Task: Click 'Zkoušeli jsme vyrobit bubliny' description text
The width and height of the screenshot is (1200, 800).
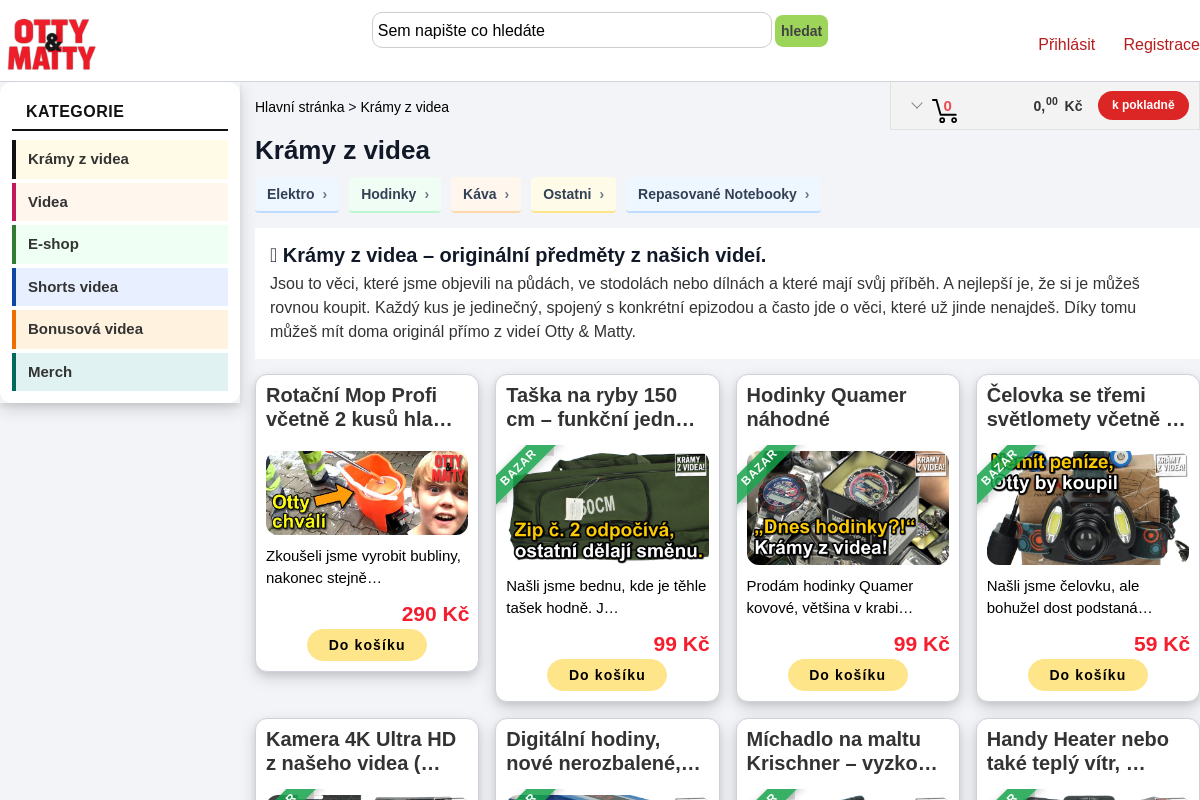Action: point(364,566)
